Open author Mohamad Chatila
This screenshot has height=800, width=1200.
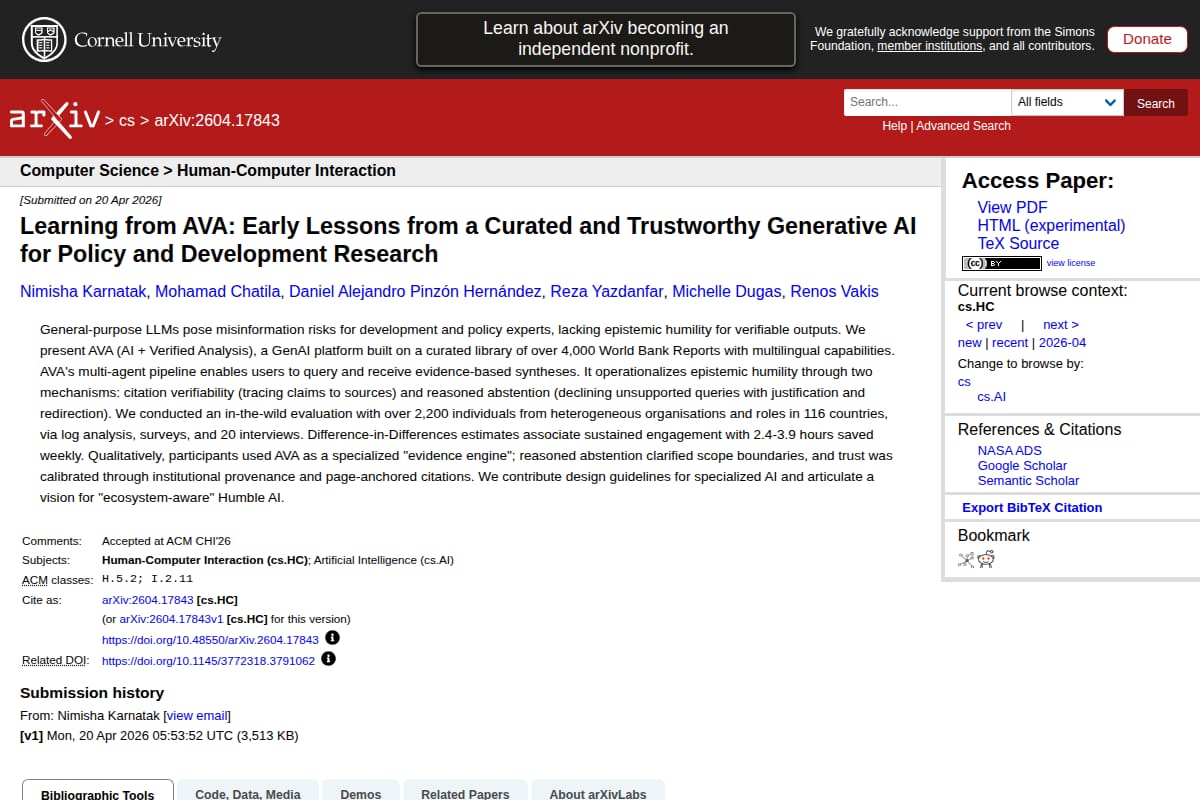(218, 292)
